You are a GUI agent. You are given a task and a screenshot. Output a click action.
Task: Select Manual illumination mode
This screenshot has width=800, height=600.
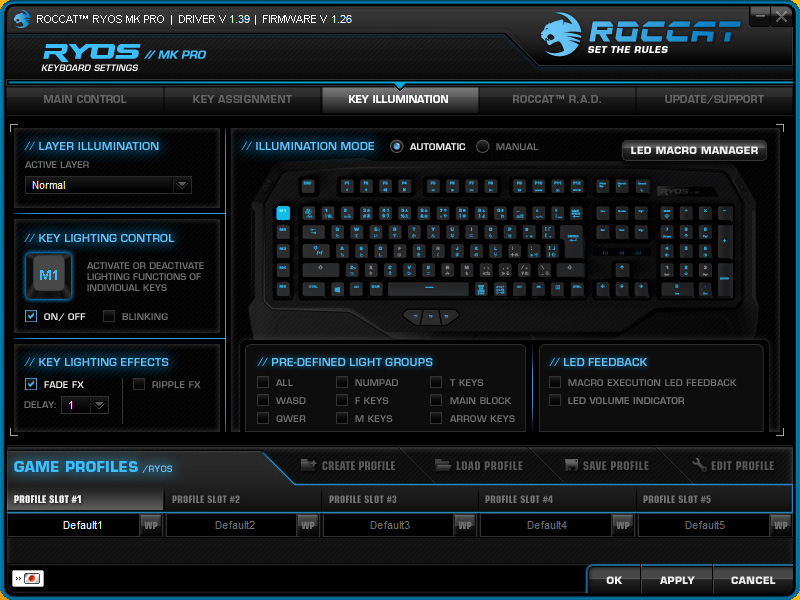point(482,147)
